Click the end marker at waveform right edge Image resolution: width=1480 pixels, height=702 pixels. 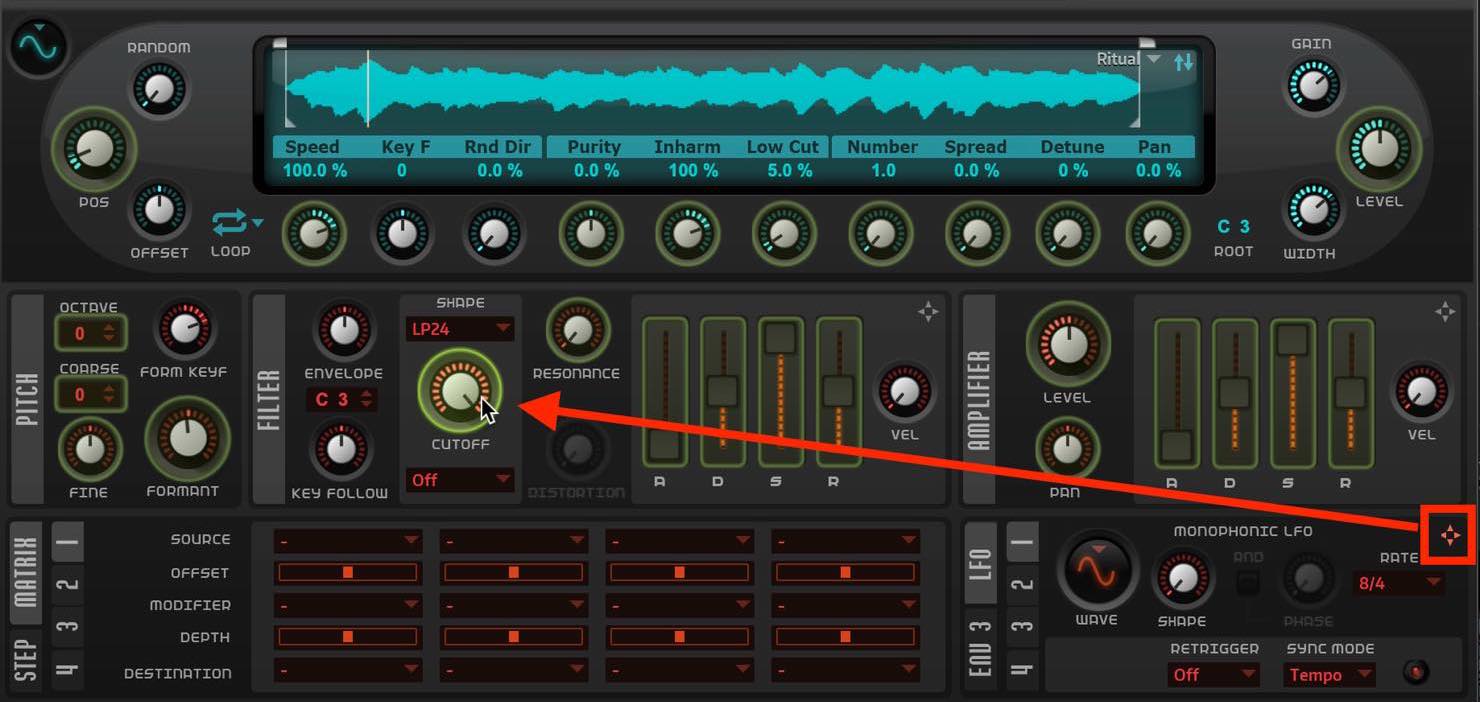click(x=1147, y=44)
